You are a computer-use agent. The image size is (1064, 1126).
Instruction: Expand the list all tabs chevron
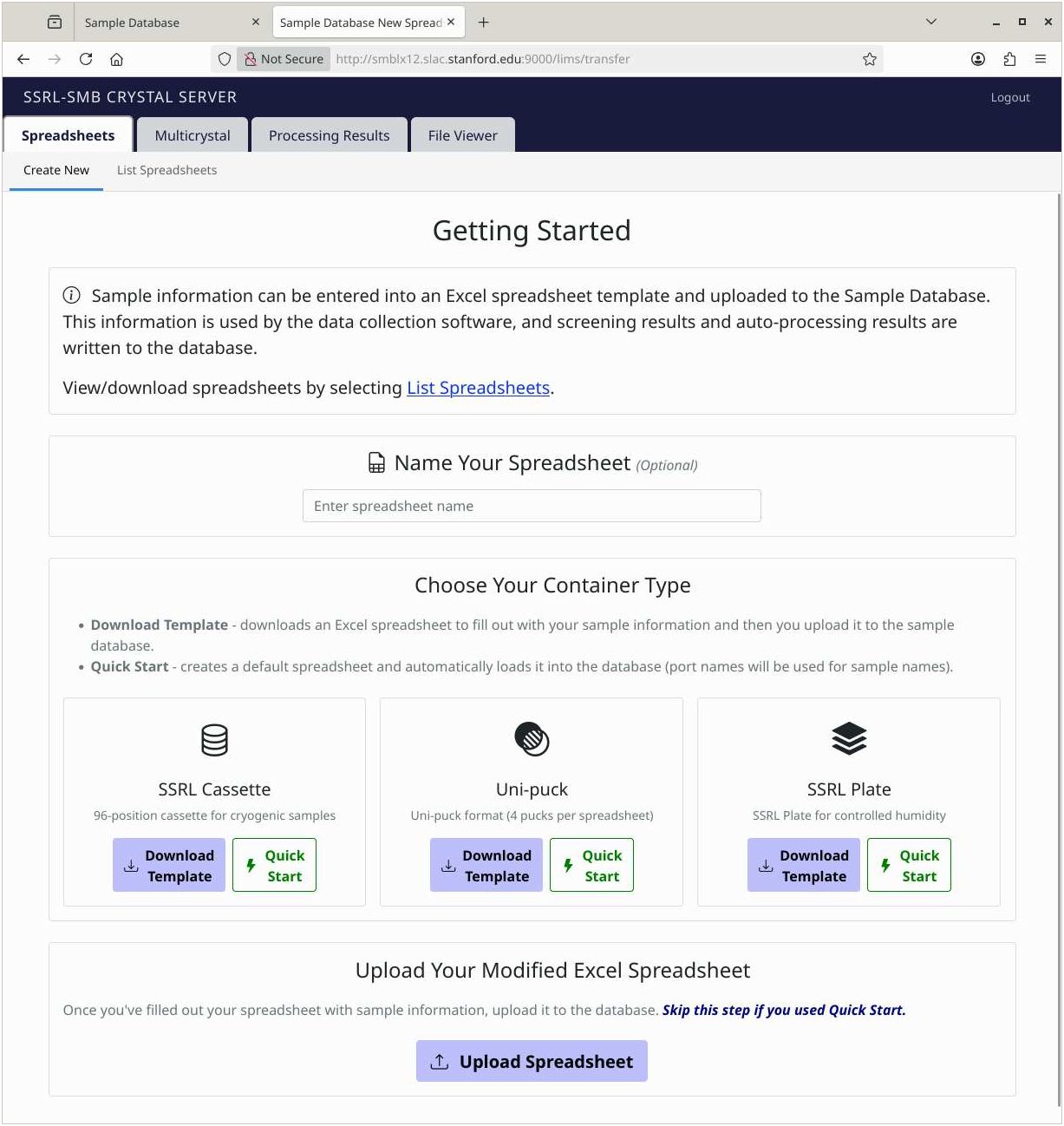(931, 22)
